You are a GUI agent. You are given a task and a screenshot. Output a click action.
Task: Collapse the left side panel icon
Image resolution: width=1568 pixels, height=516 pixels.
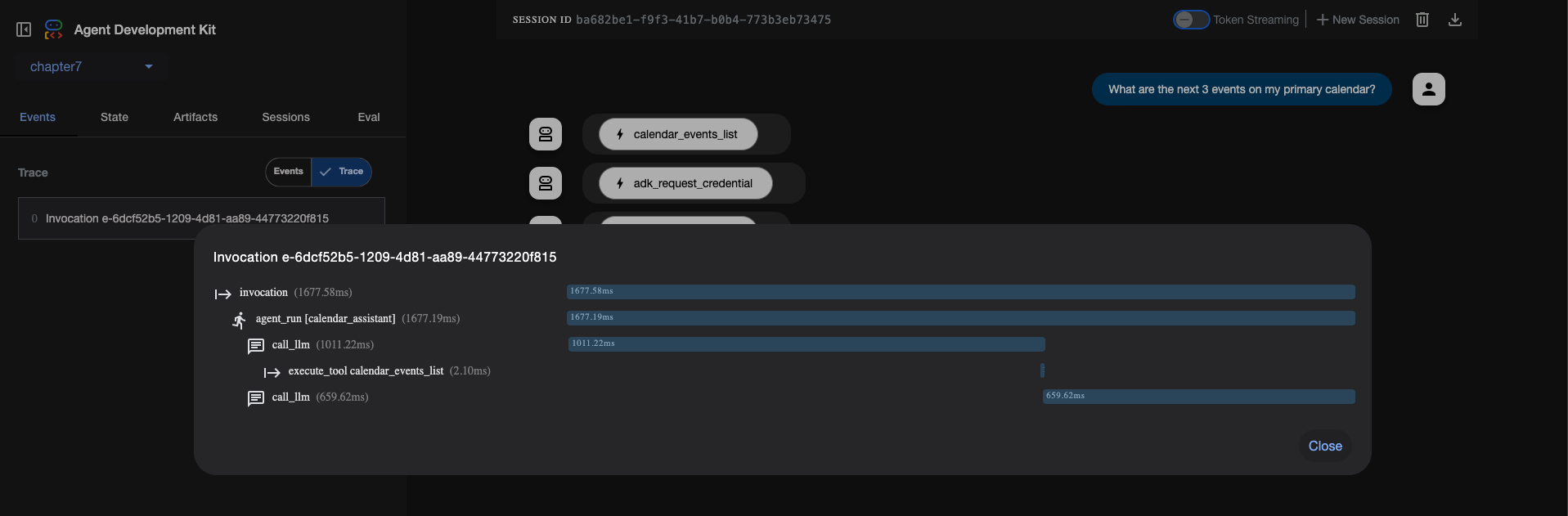click(x=24, y=29)
